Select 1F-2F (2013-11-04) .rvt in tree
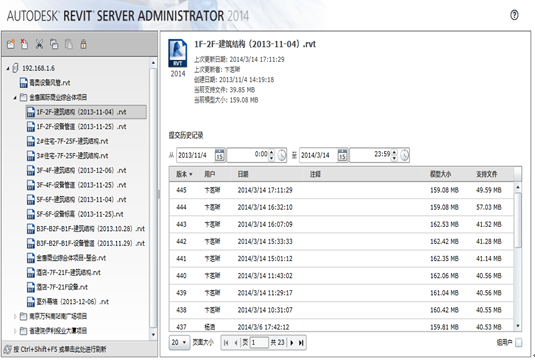The height and width of the screenshot is (361, 535). [x=86, y=112]
